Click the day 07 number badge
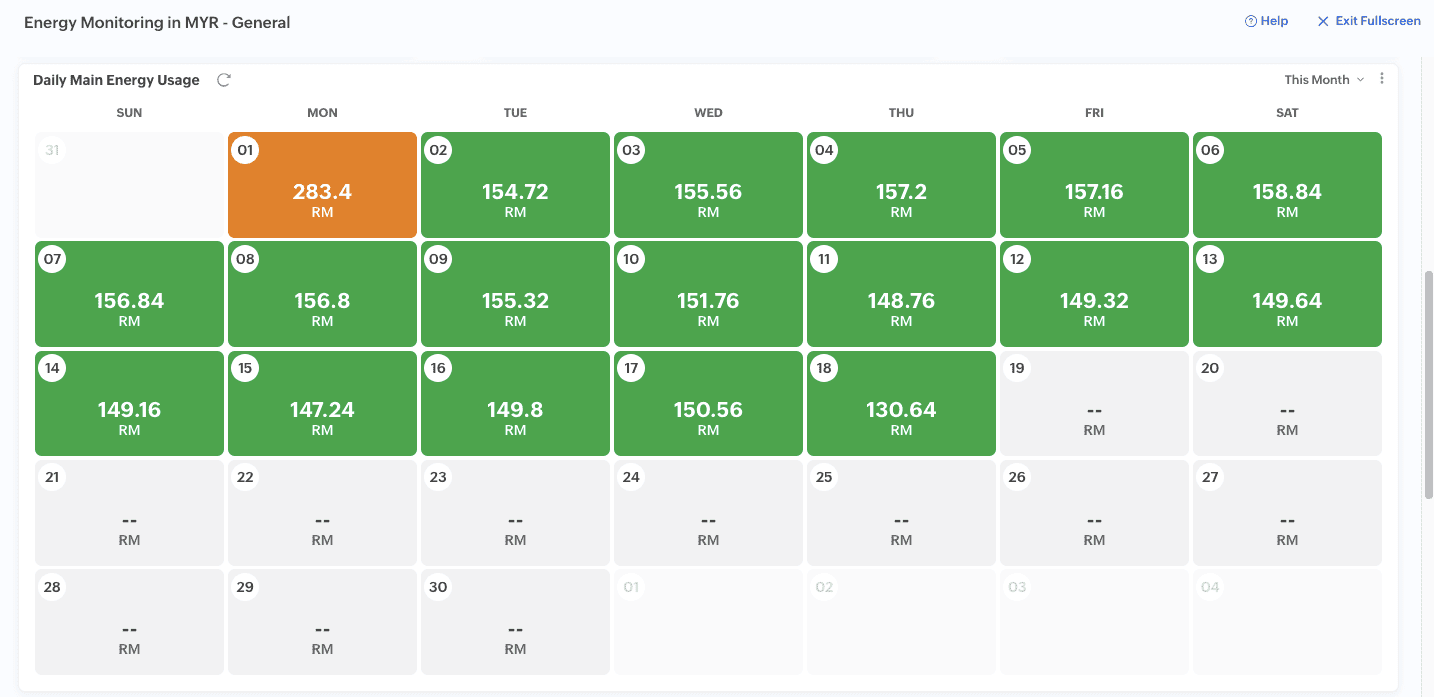The image size is (1434, 697). tap(52, 259)
